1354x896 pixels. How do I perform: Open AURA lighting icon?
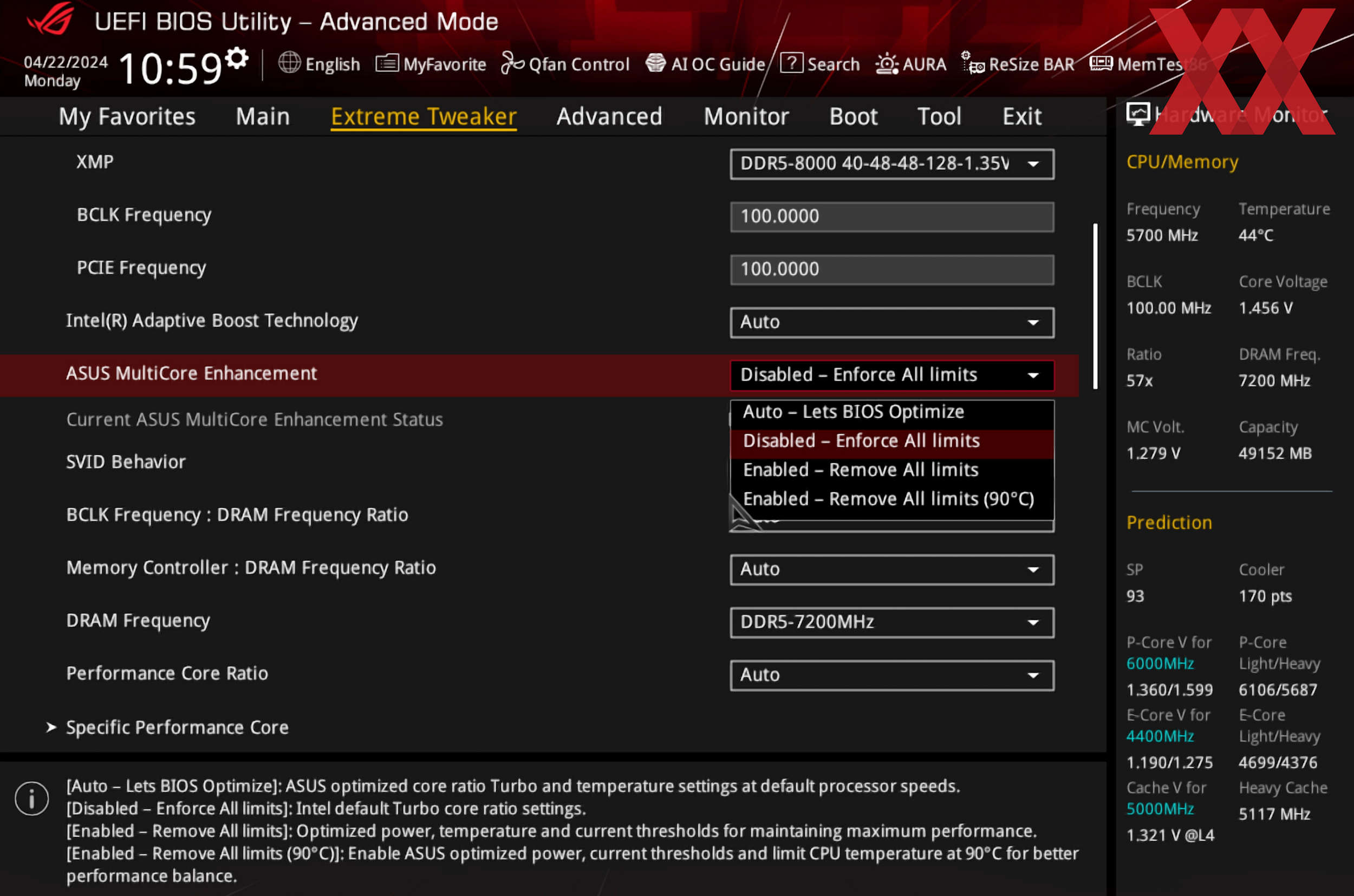click(x=887, y=63)
